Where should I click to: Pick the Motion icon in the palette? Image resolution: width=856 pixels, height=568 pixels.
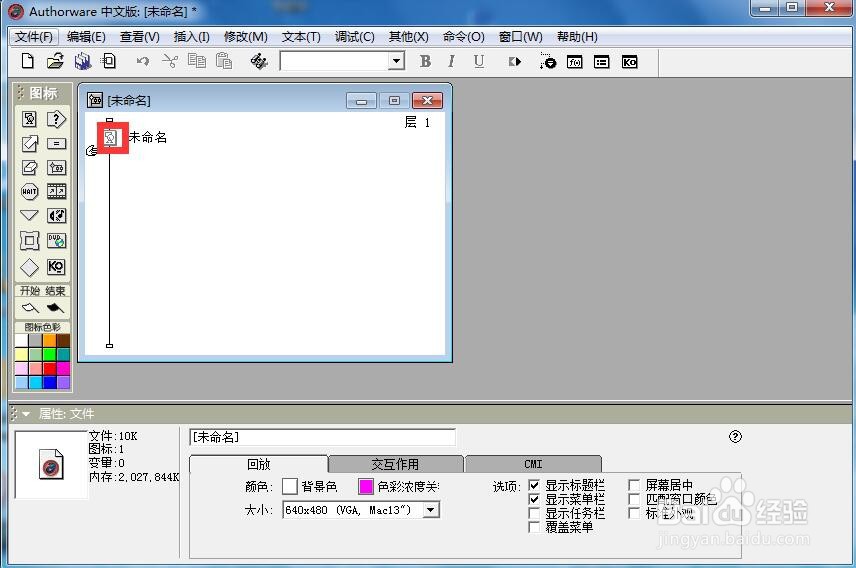coord(29,144)
